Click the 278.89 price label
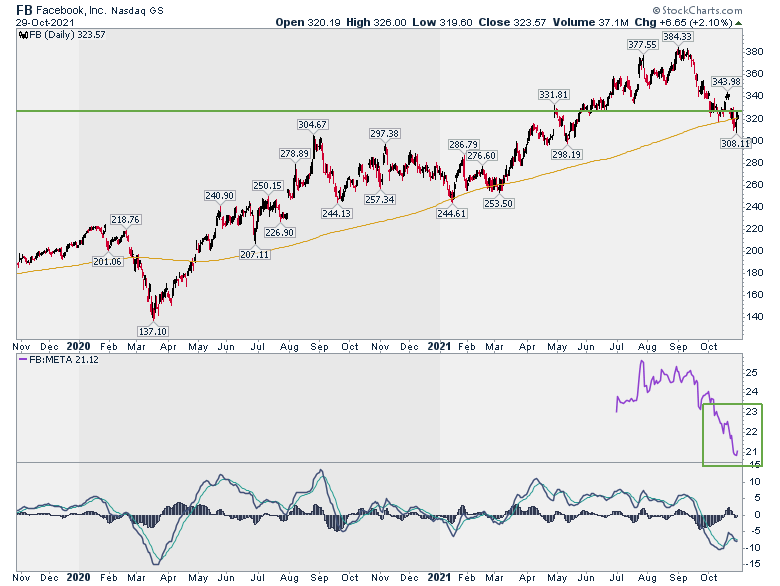780x586 pixels. coord(294,154)
